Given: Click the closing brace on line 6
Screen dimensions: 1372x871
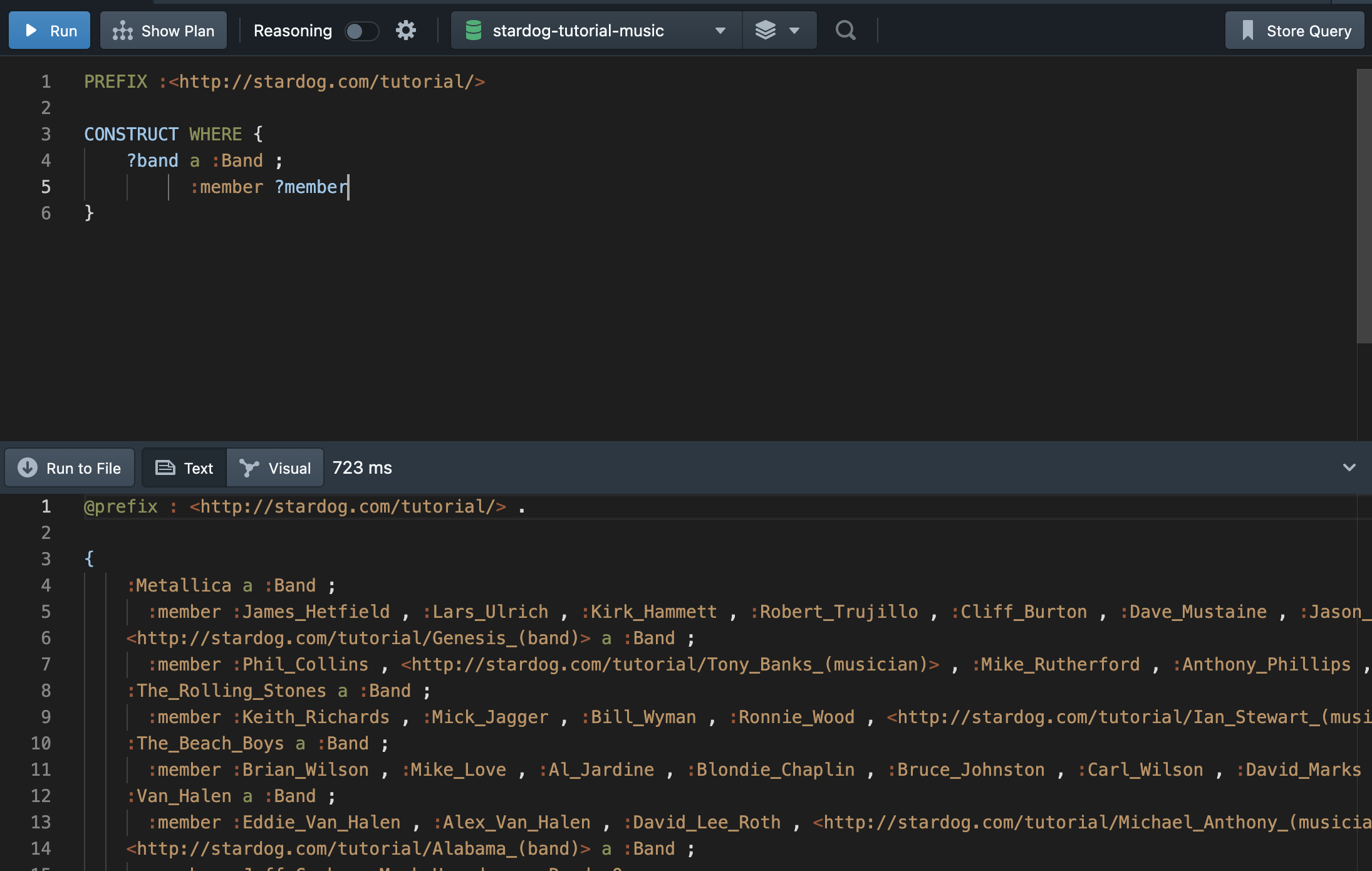Looking at the screenshot, I should tap(89, 213).
